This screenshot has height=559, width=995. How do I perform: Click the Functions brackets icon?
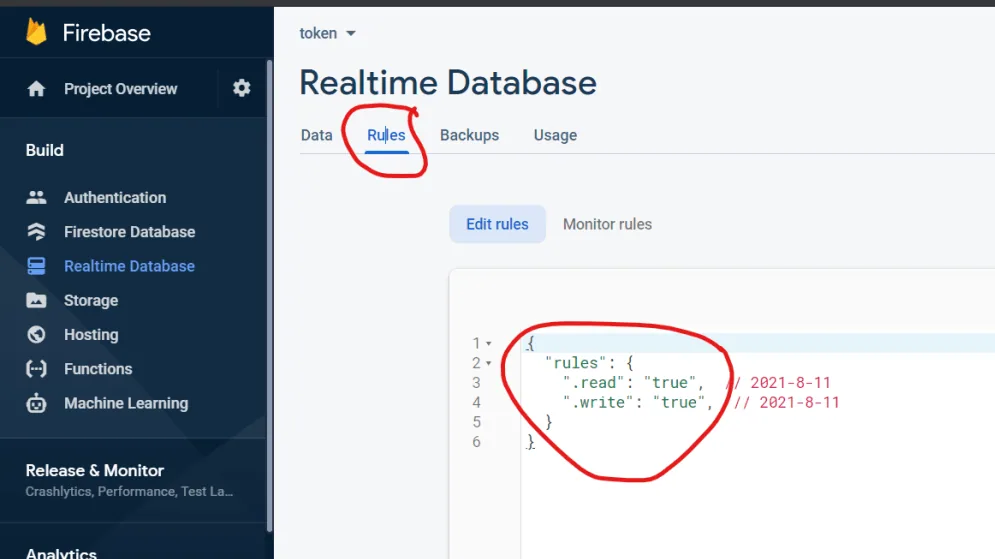[x=36, y=369]
